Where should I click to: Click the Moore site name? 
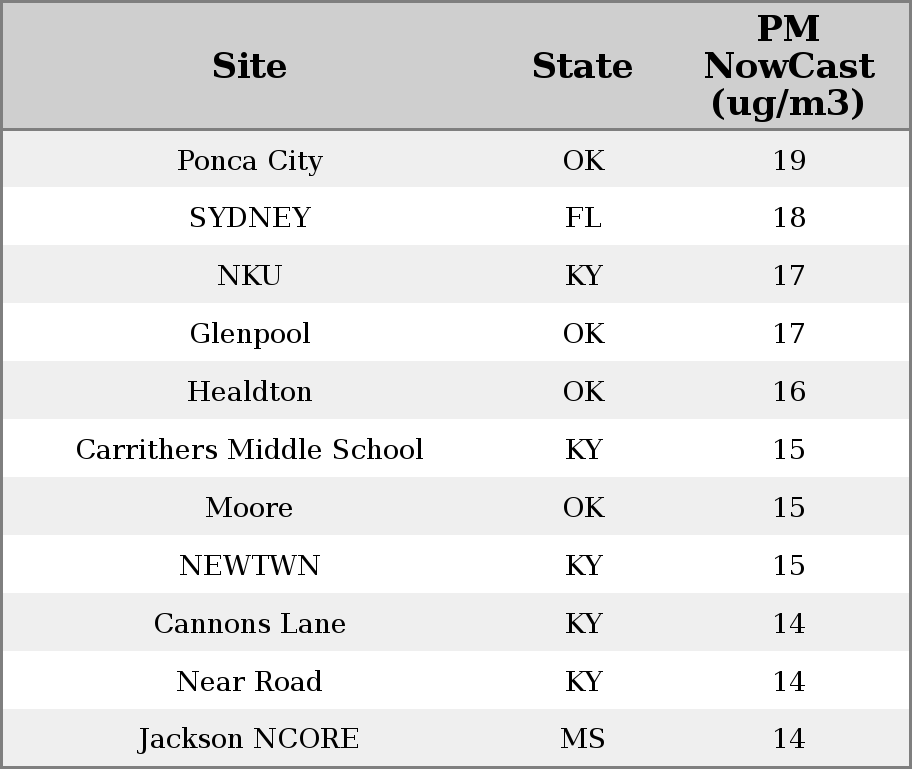click(x=249, y=508)
